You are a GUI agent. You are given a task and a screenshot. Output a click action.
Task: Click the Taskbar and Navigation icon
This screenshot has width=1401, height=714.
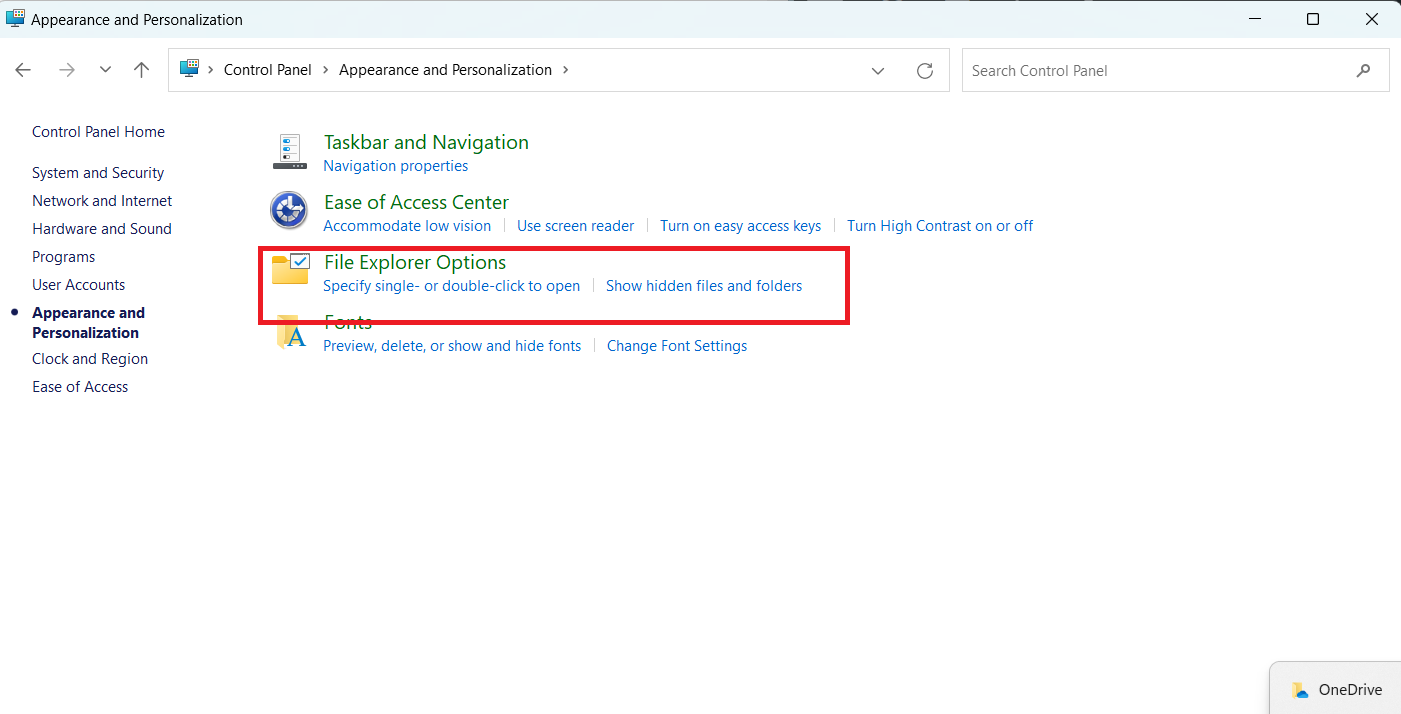(290, 152)
